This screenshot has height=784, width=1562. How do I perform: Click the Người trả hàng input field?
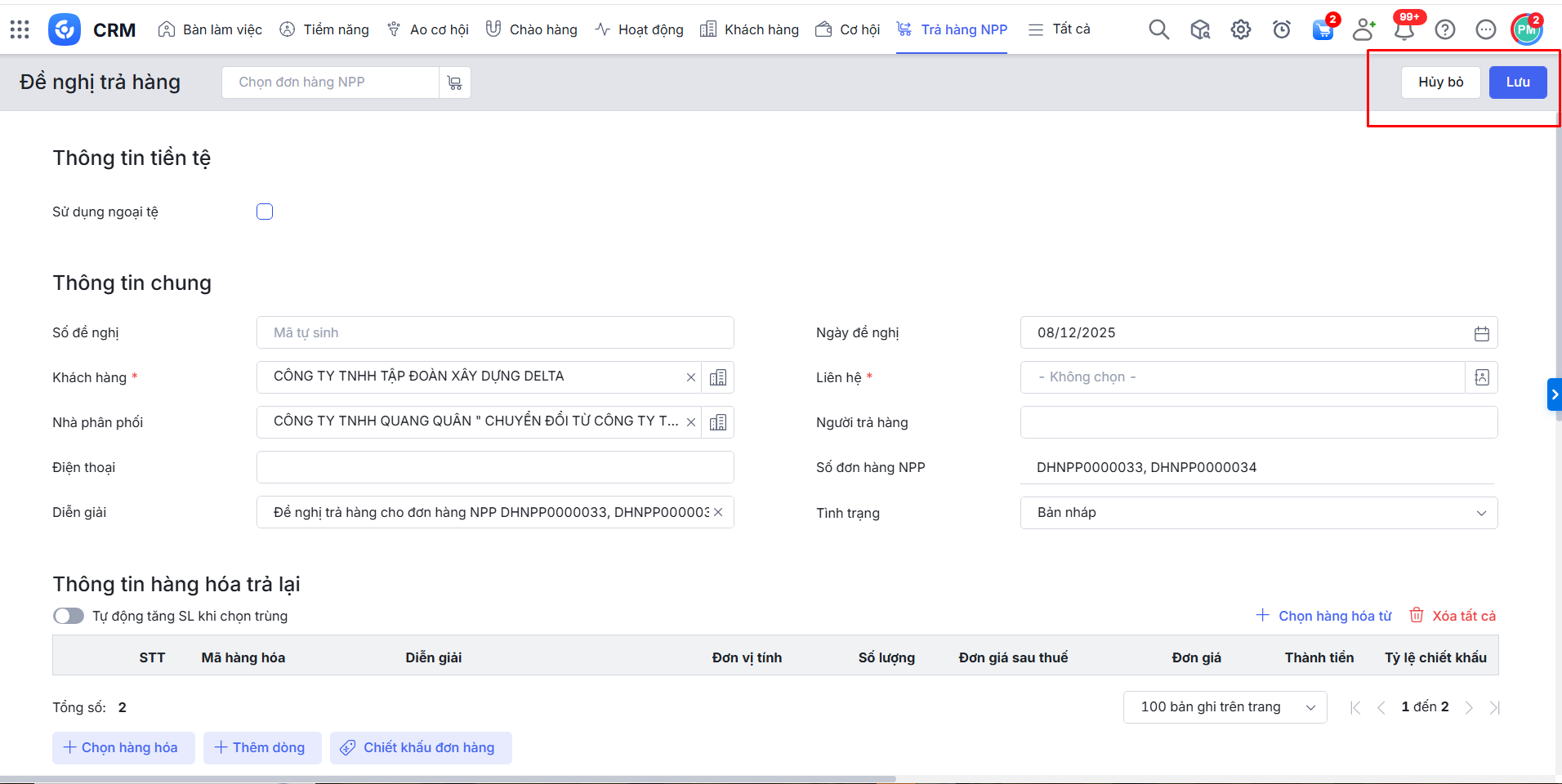pos(1258,422)
